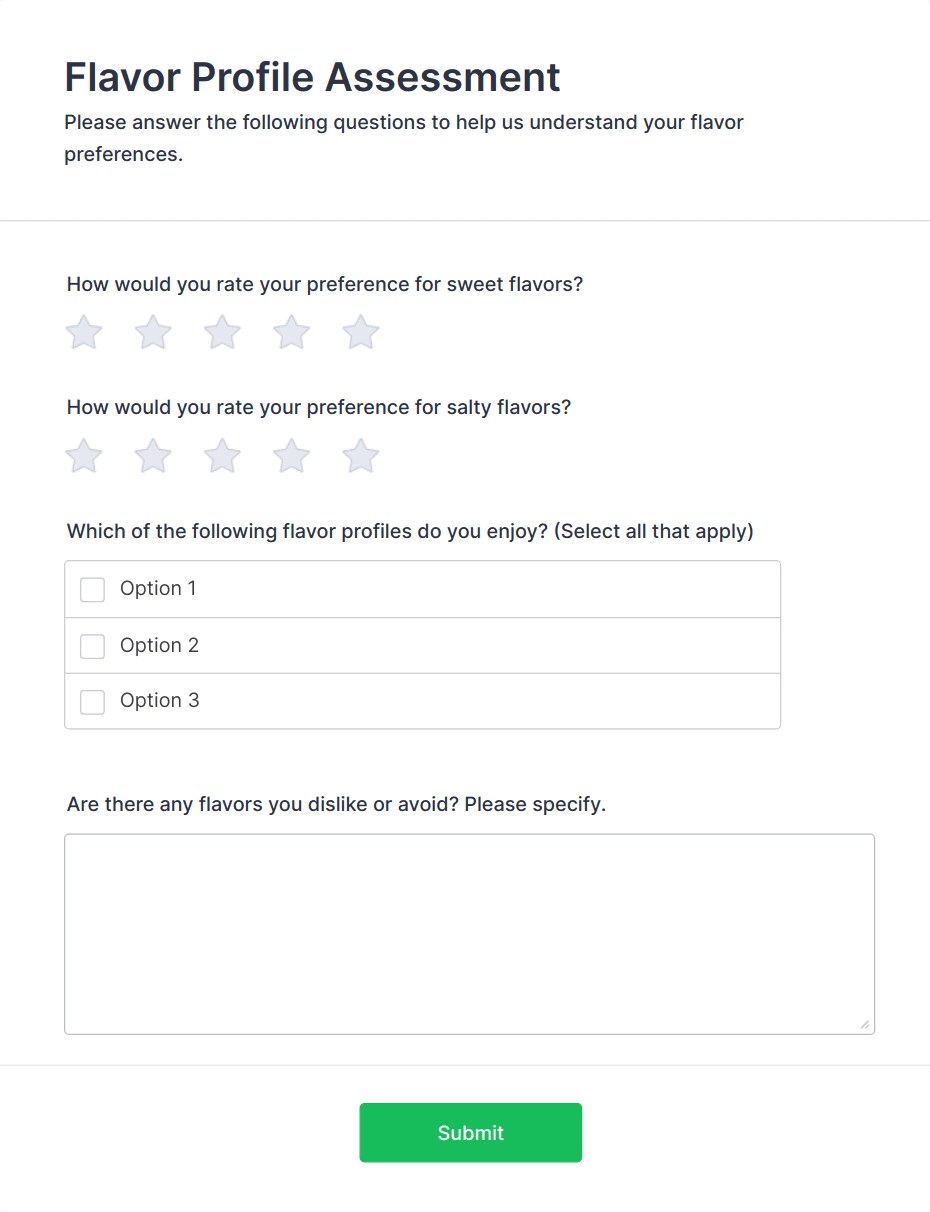This screenshot has height=1212, width=930.
Task: Click fifth star for sweet flavors
Action: (361, 333)
